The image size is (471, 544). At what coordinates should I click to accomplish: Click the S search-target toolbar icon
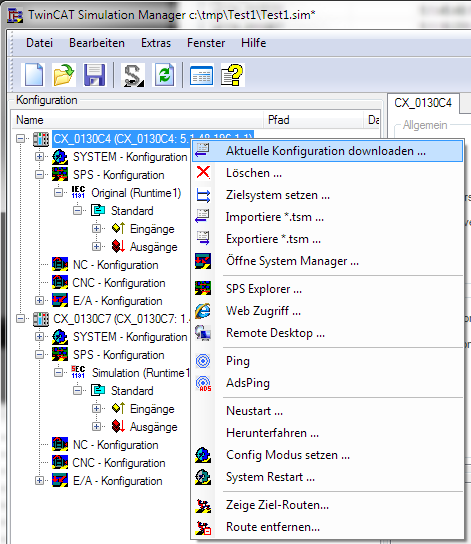pyautogui.click(x=134, y=75)
